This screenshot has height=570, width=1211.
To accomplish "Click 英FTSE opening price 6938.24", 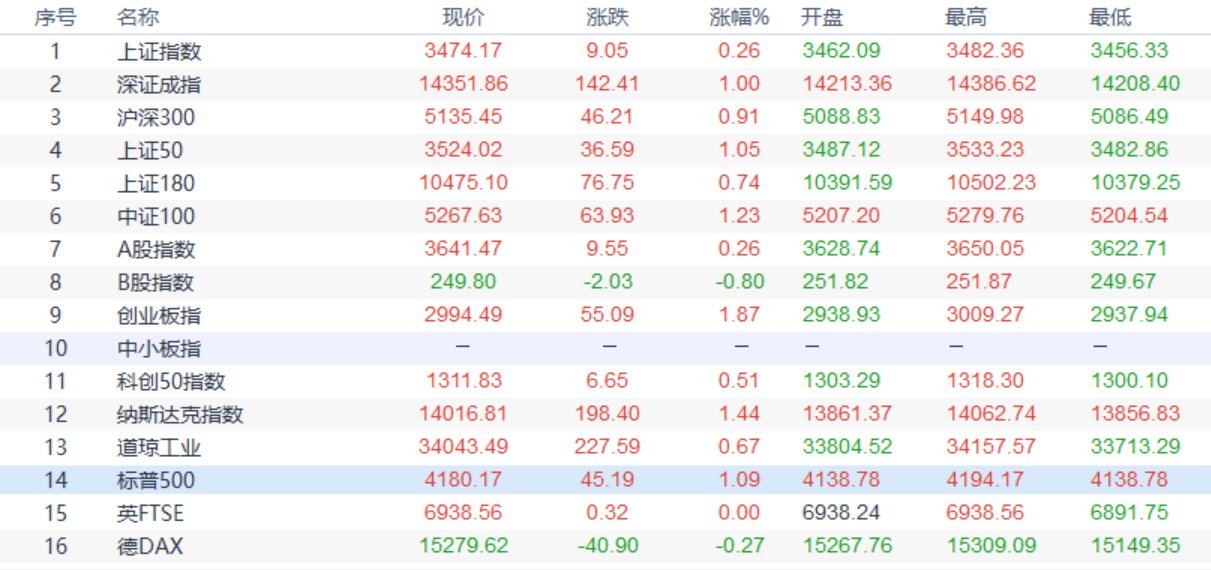I will [841, 512].
